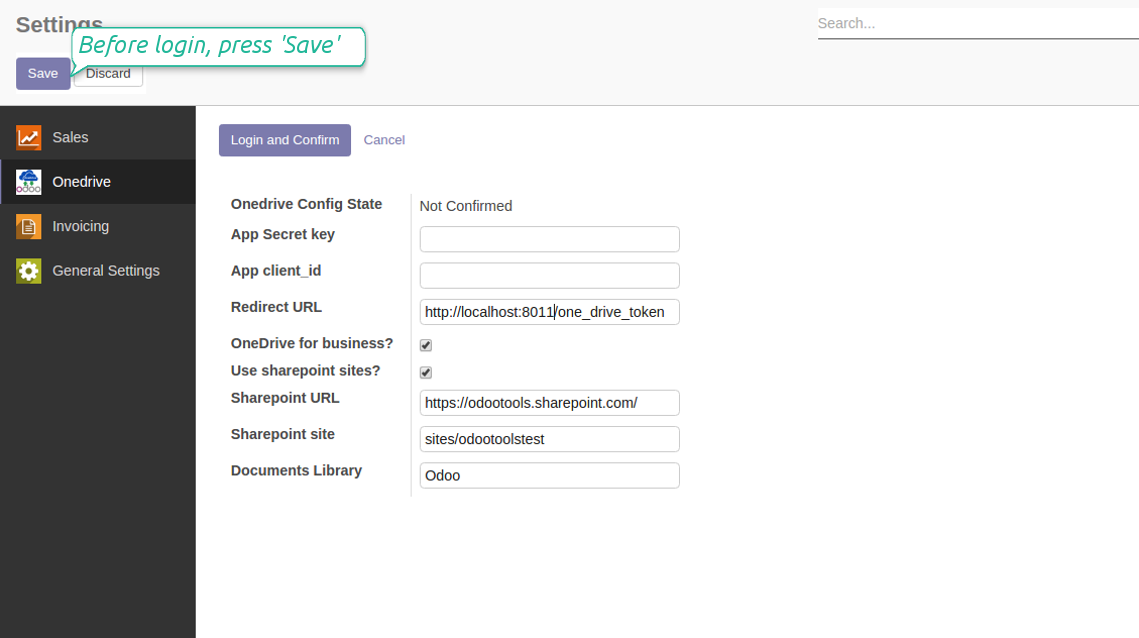Click the 'Sharepoint site' label

(283, 435)
